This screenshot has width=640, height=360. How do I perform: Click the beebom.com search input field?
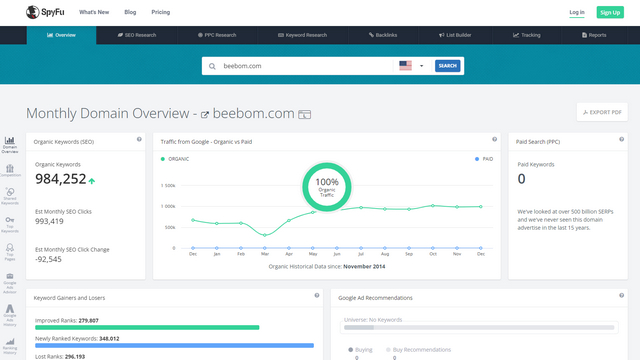tap(306, 66)
